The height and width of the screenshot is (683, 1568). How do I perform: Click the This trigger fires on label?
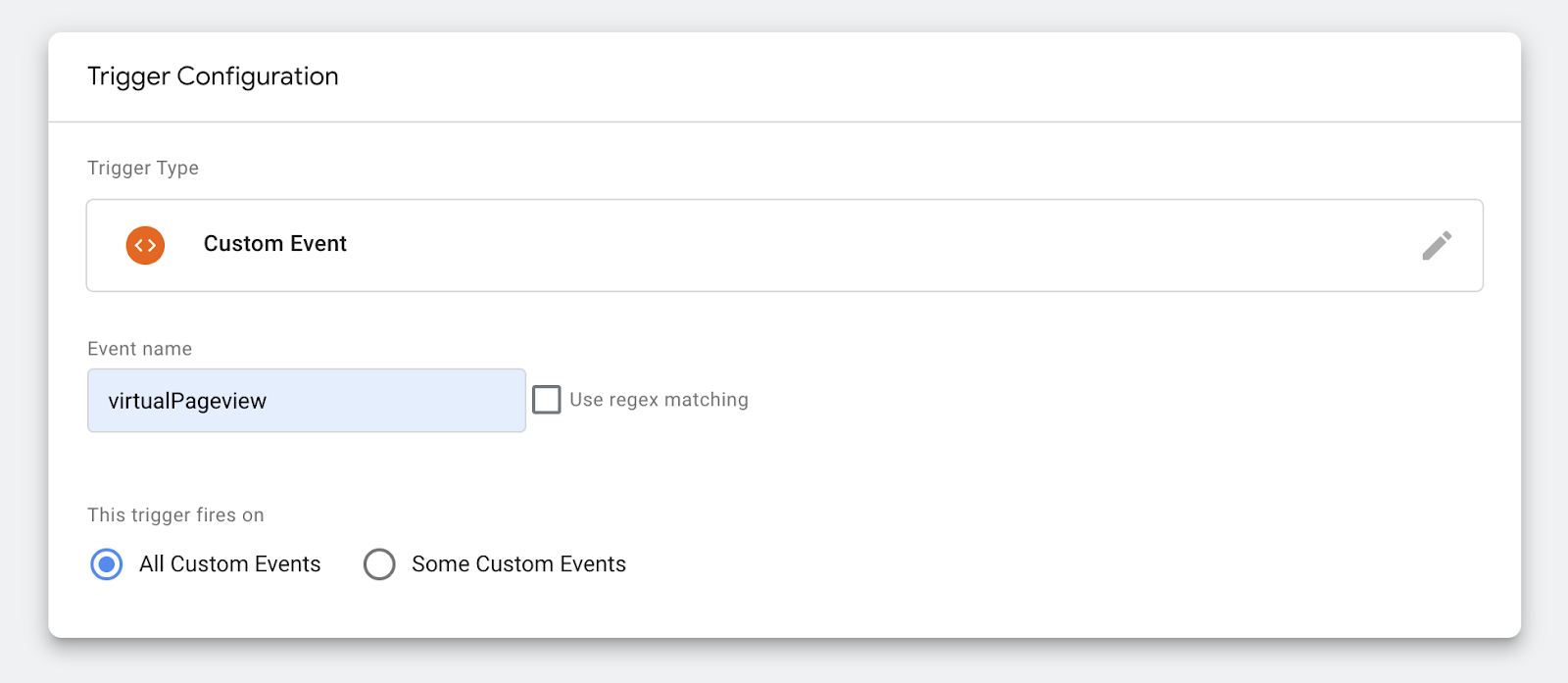(x=175, y=515)
